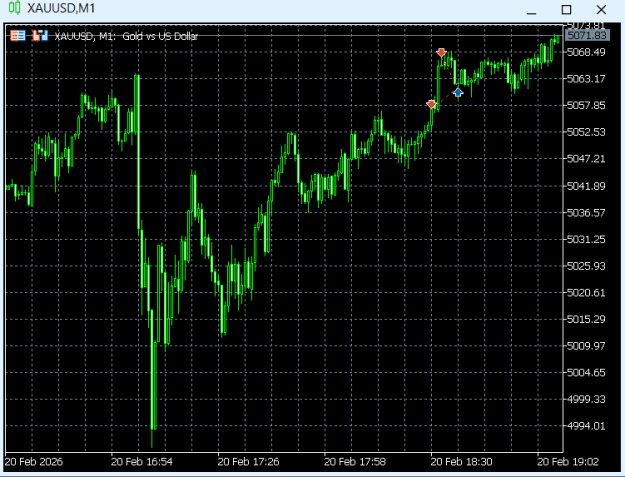Click the chart window candlestick icon in title bar
This screenshot has height=477, width=625.
pos(14,8)
